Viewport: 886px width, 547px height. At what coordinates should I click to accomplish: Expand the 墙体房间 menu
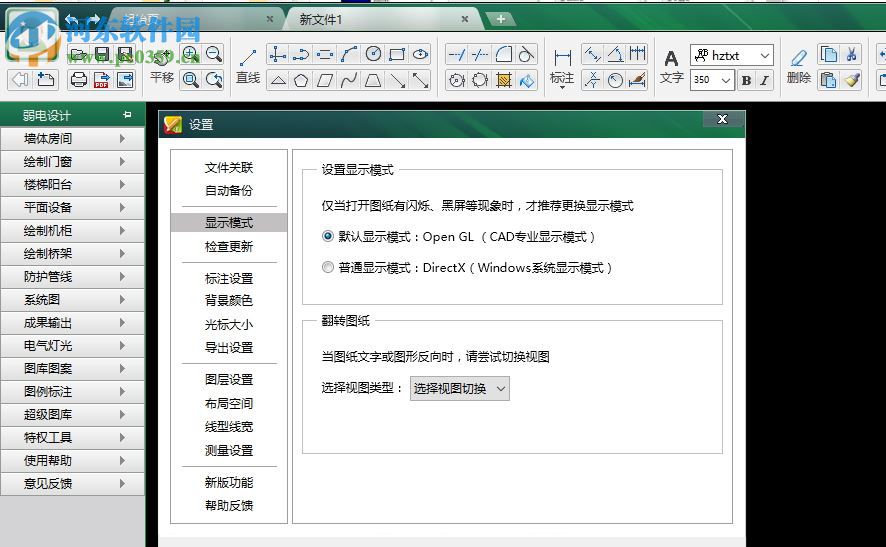click(72, 138)
